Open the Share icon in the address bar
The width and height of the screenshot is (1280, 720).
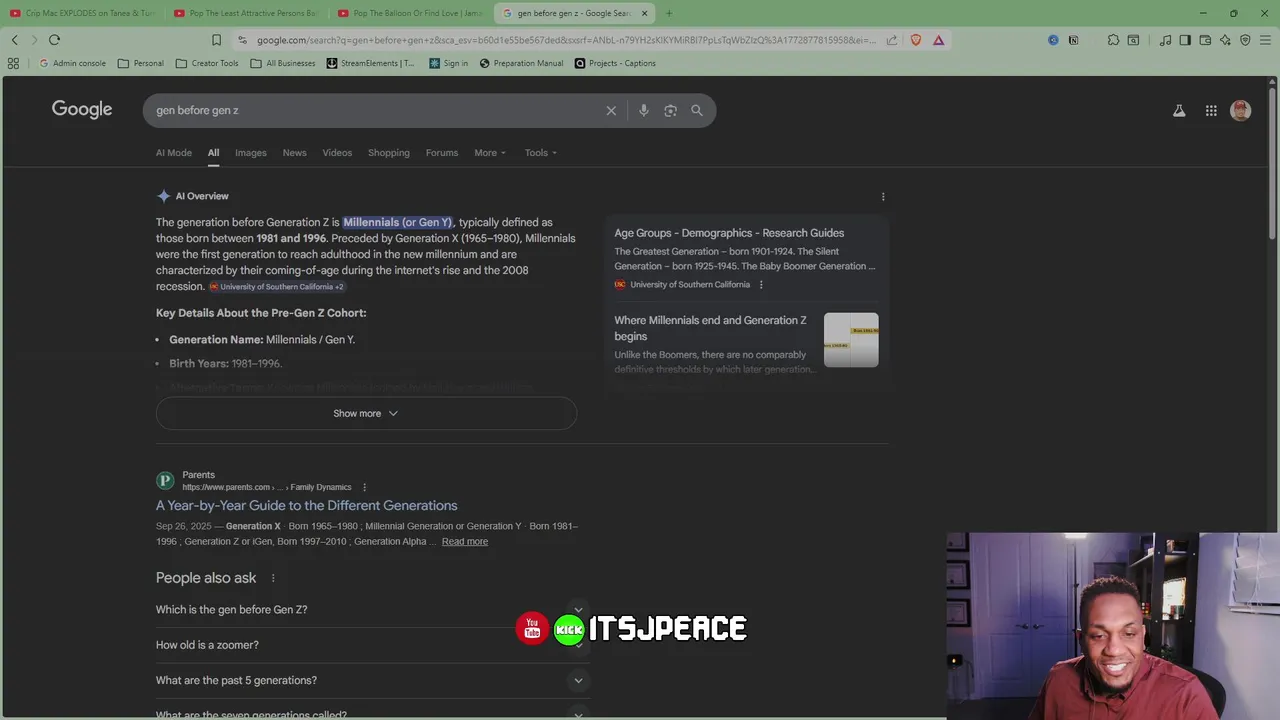click(892, 40)
